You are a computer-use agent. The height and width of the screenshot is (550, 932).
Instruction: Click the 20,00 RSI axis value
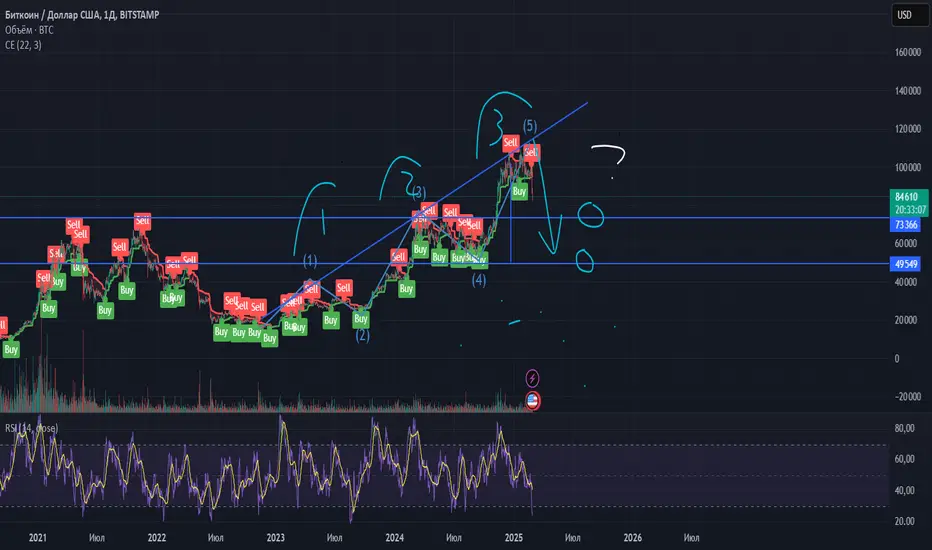904,521
